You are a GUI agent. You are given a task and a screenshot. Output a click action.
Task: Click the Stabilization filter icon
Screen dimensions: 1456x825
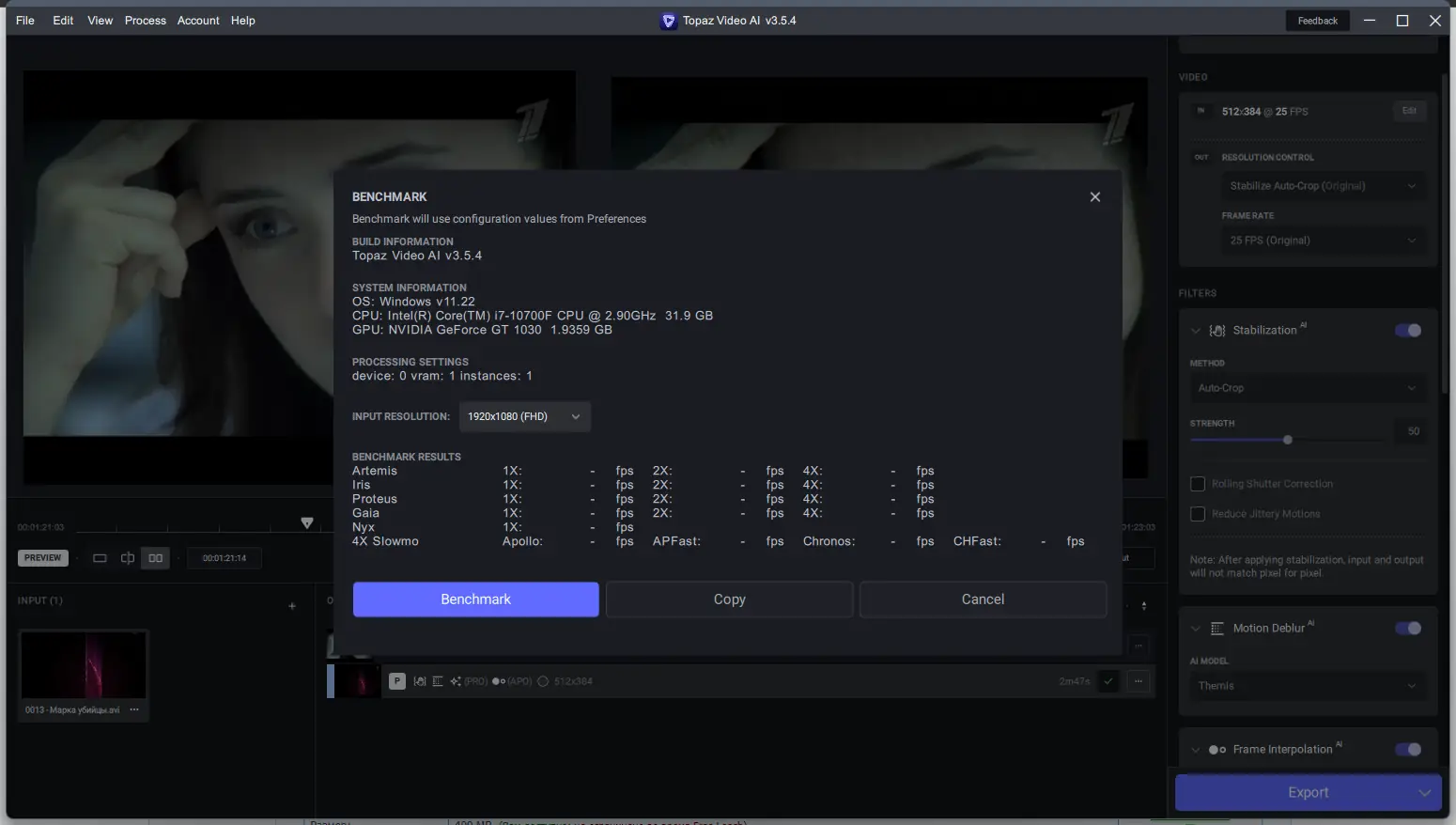(1217, 331)
